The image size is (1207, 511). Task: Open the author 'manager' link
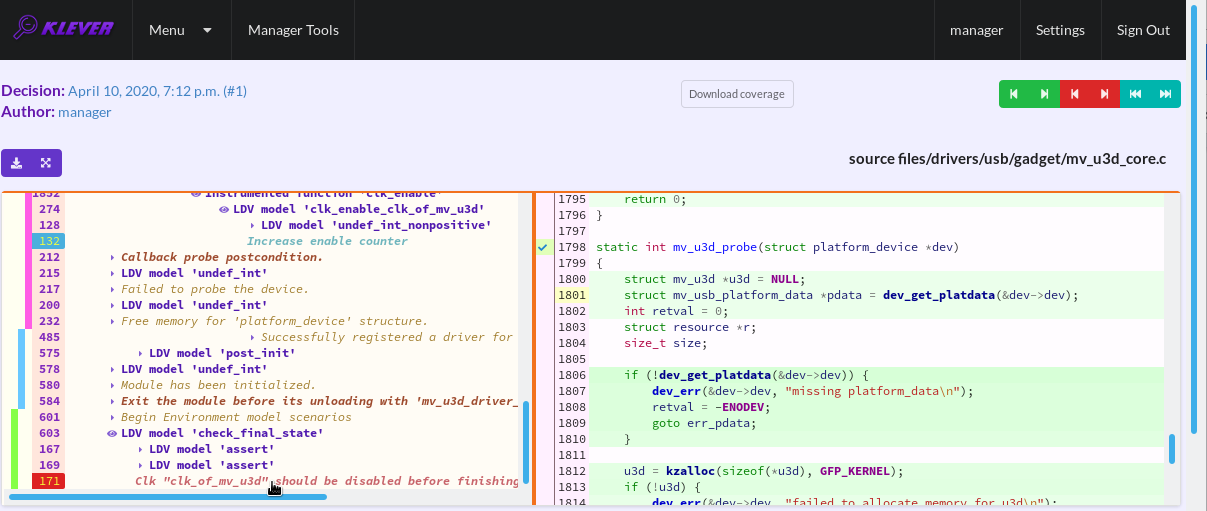coord(85,112)
